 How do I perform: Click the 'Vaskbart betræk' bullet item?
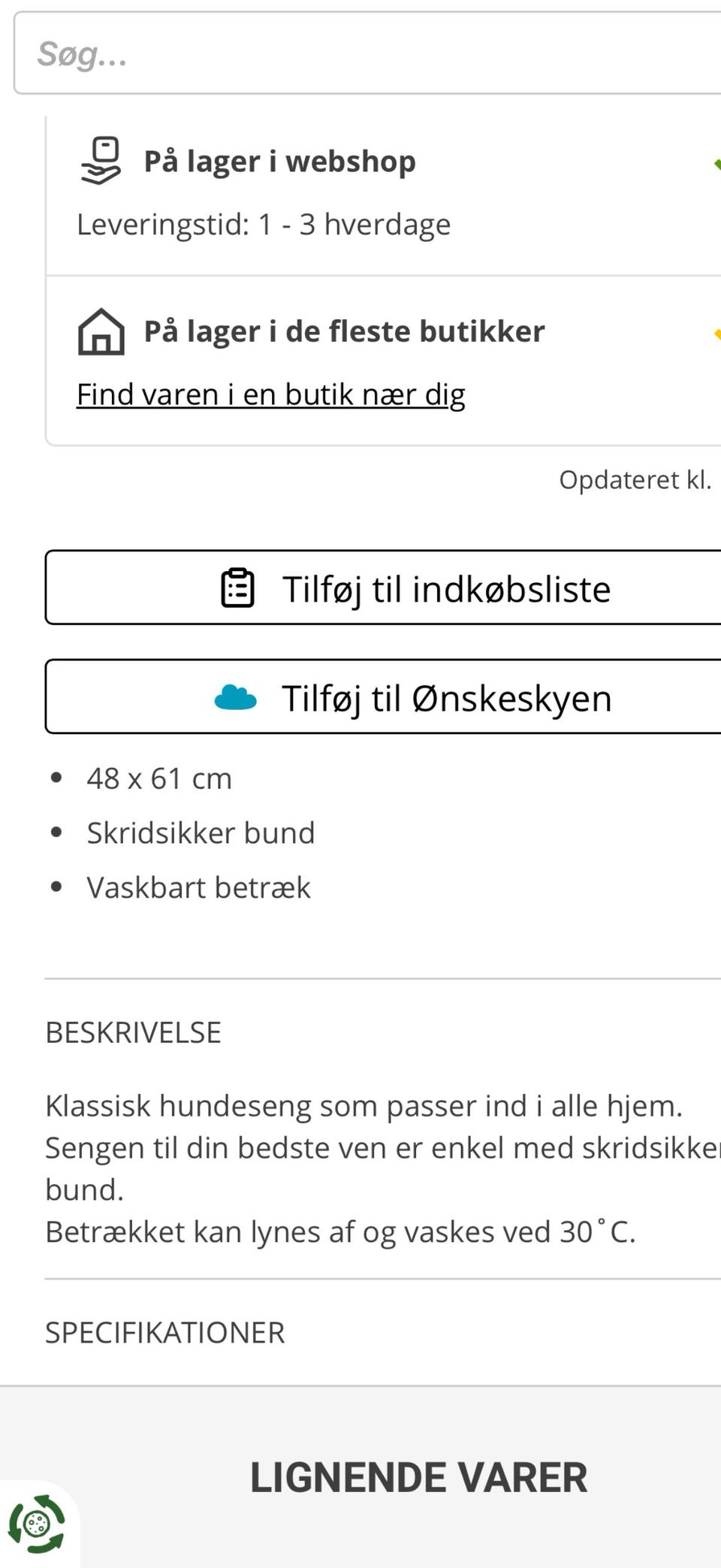click(198, 887)
